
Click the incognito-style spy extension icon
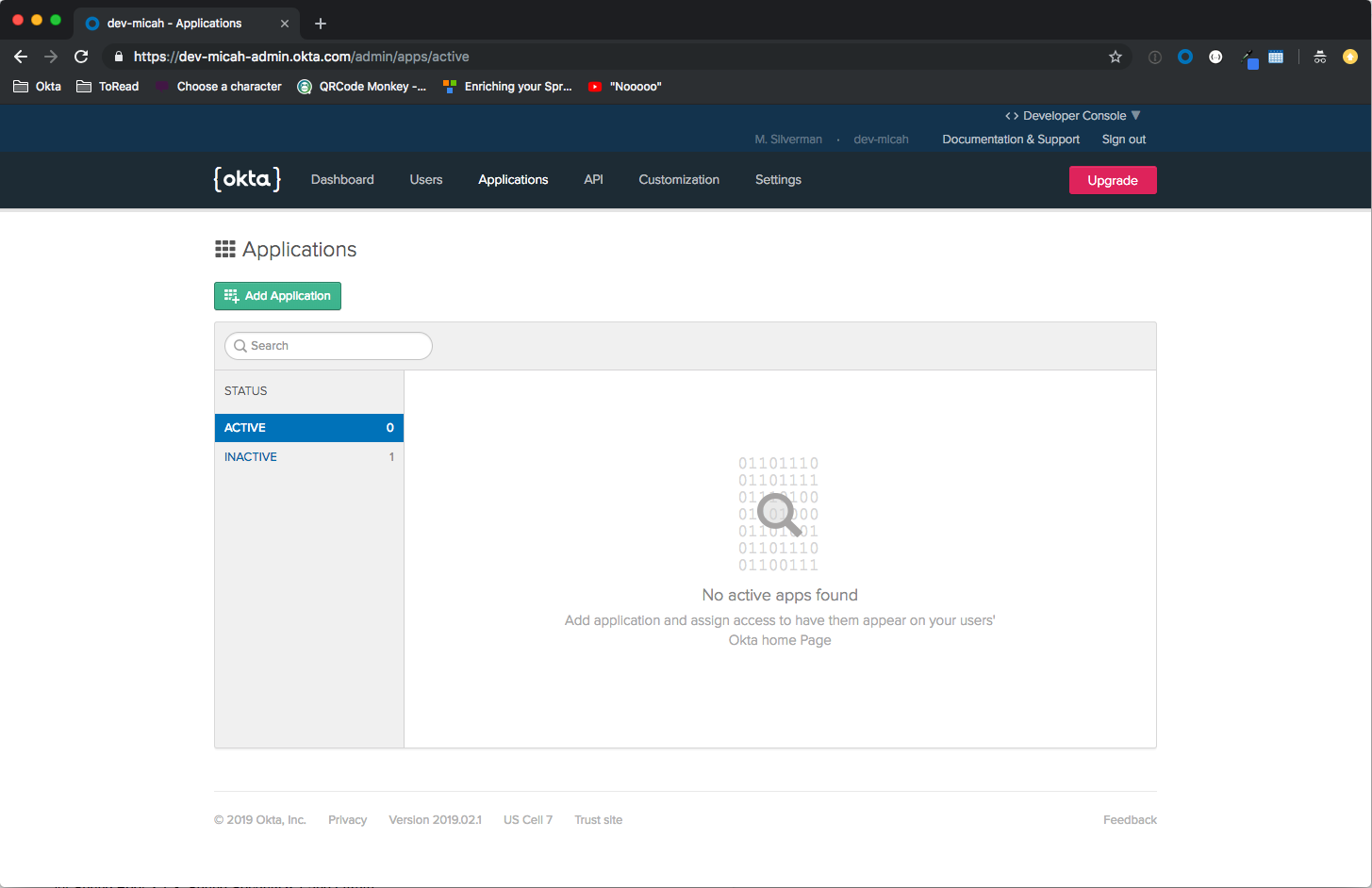(1320, 57)
